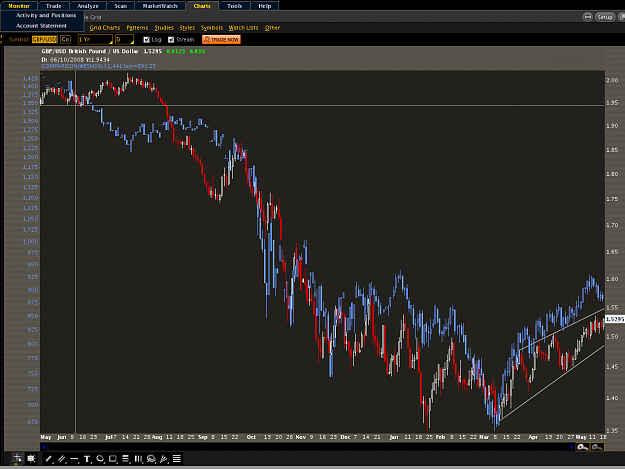This screenshot has width=625, height=469.
Task: Click the Oct label on time axis
Action: coord(251,437)
